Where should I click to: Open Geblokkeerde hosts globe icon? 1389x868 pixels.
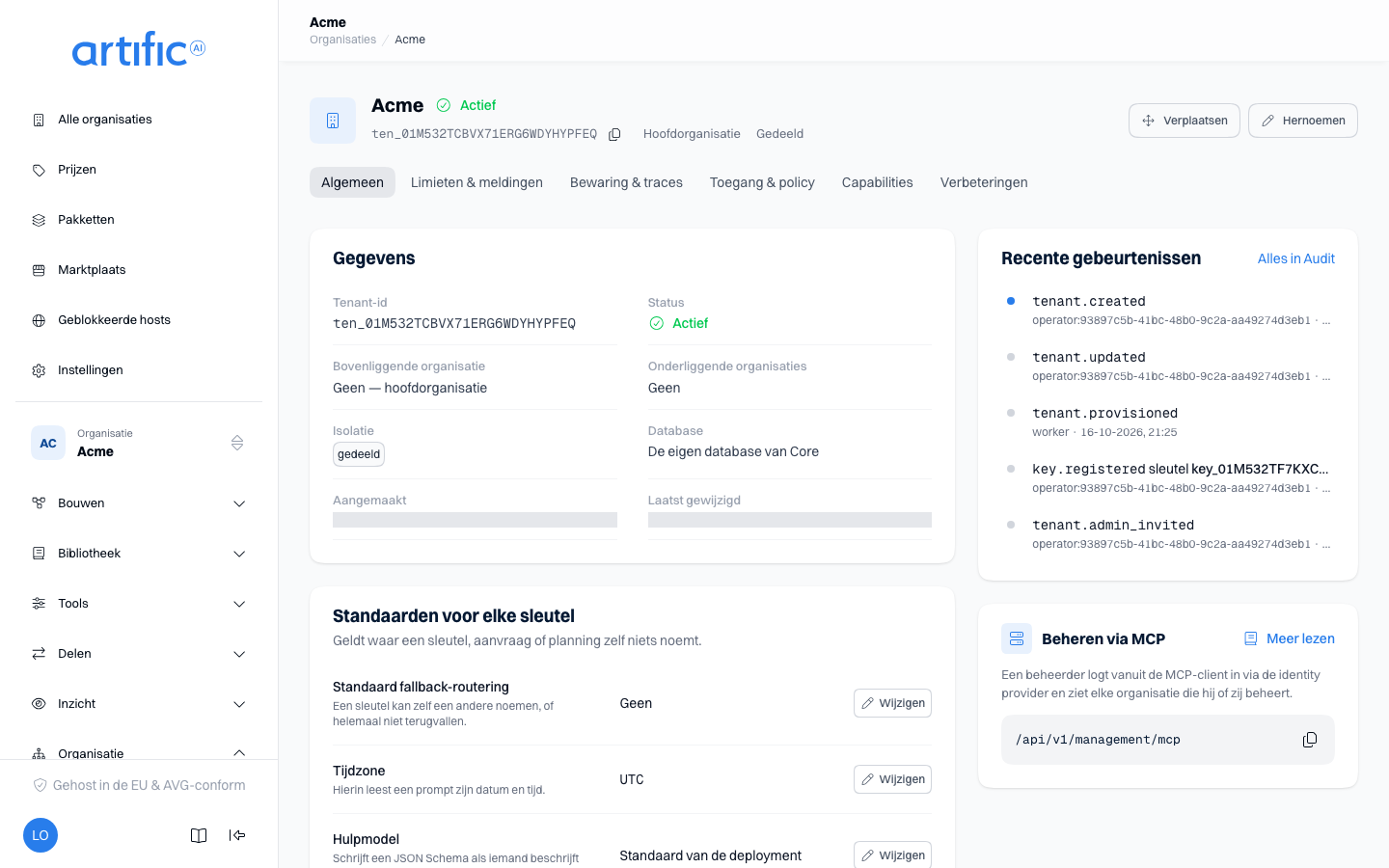(39, 320)
